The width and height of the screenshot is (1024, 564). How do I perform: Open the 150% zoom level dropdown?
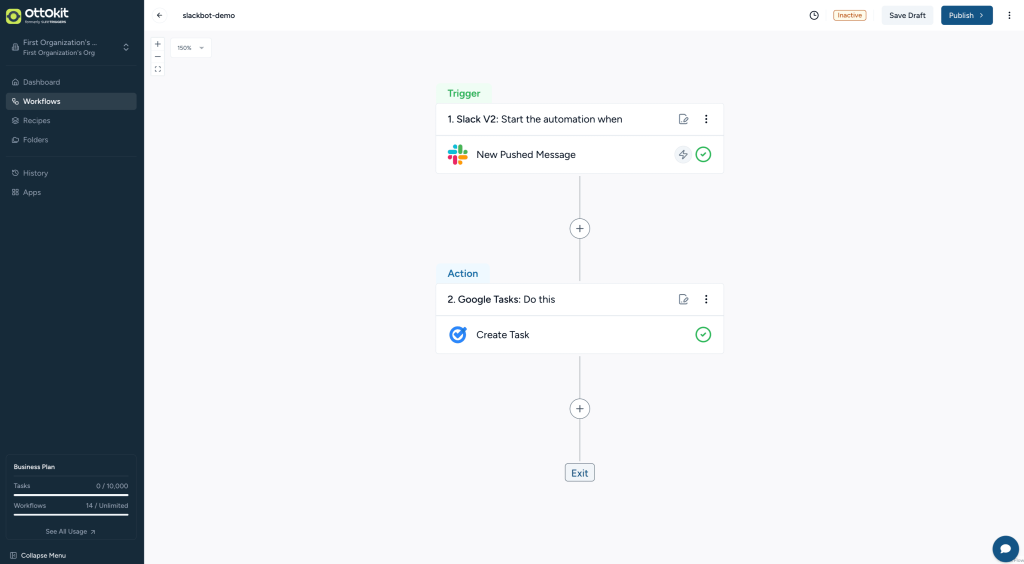(191, 48)
